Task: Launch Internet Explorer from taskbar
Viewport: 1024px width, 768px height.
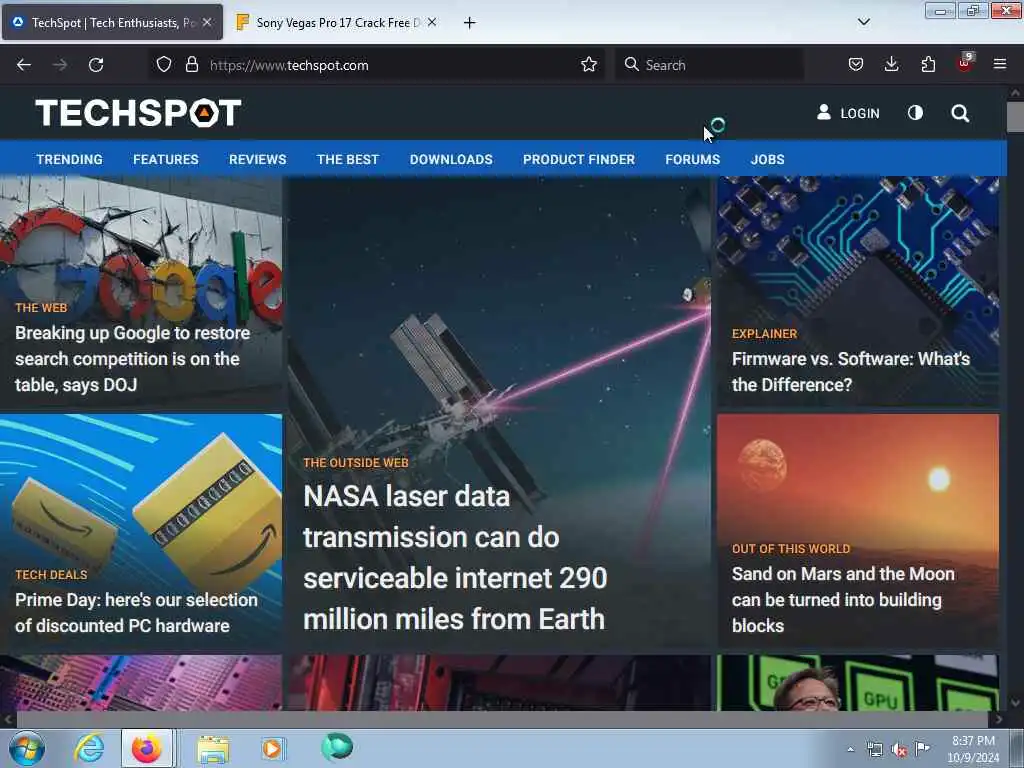Action: pyautogui.click(x=89, y=748)
